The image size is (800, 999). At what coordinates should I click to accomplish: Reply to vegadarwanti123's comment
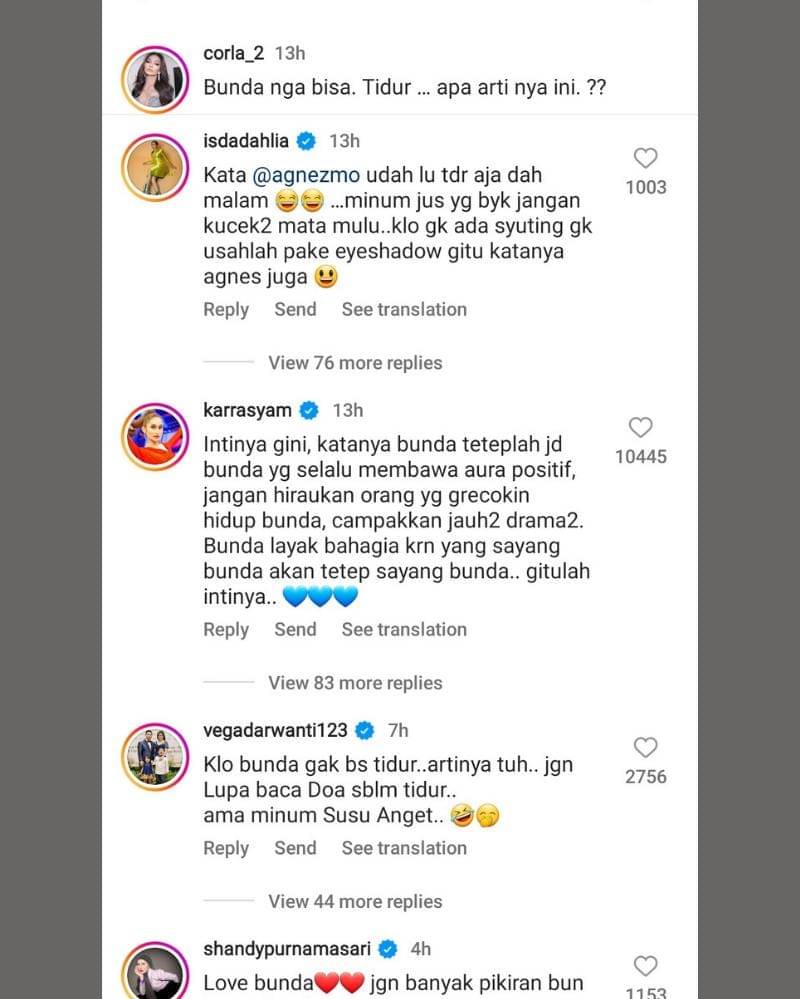coord(226,849)
